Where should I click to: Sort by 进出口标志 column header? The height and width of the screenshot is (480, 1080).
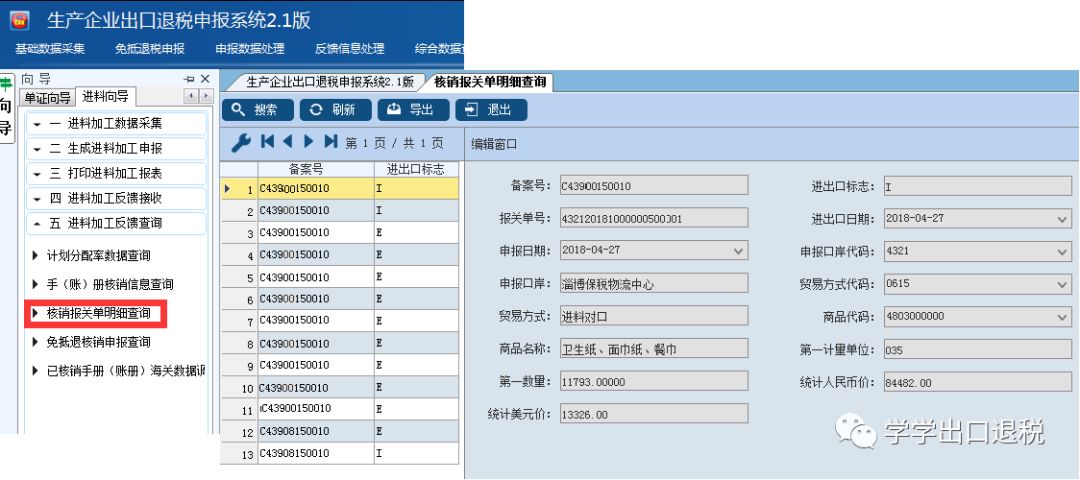[416, 169]
